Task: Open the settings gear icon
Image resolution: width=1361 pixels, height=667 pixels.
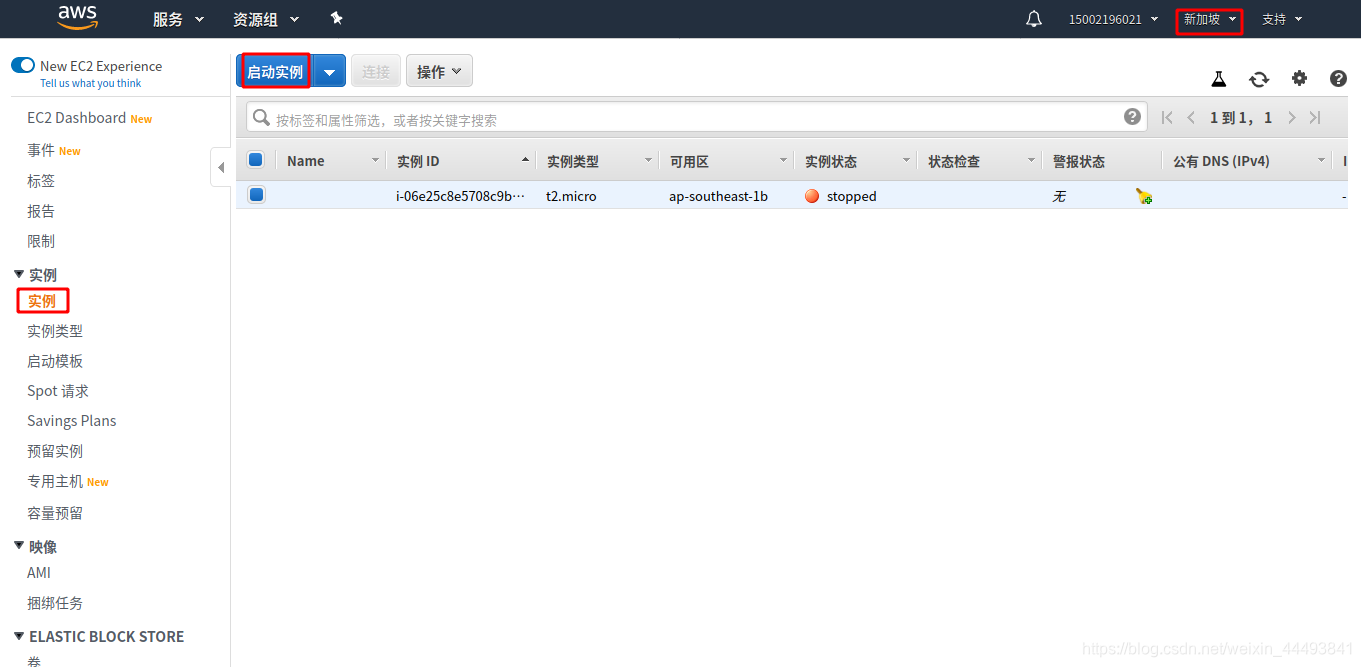Action: point(1299,78)
